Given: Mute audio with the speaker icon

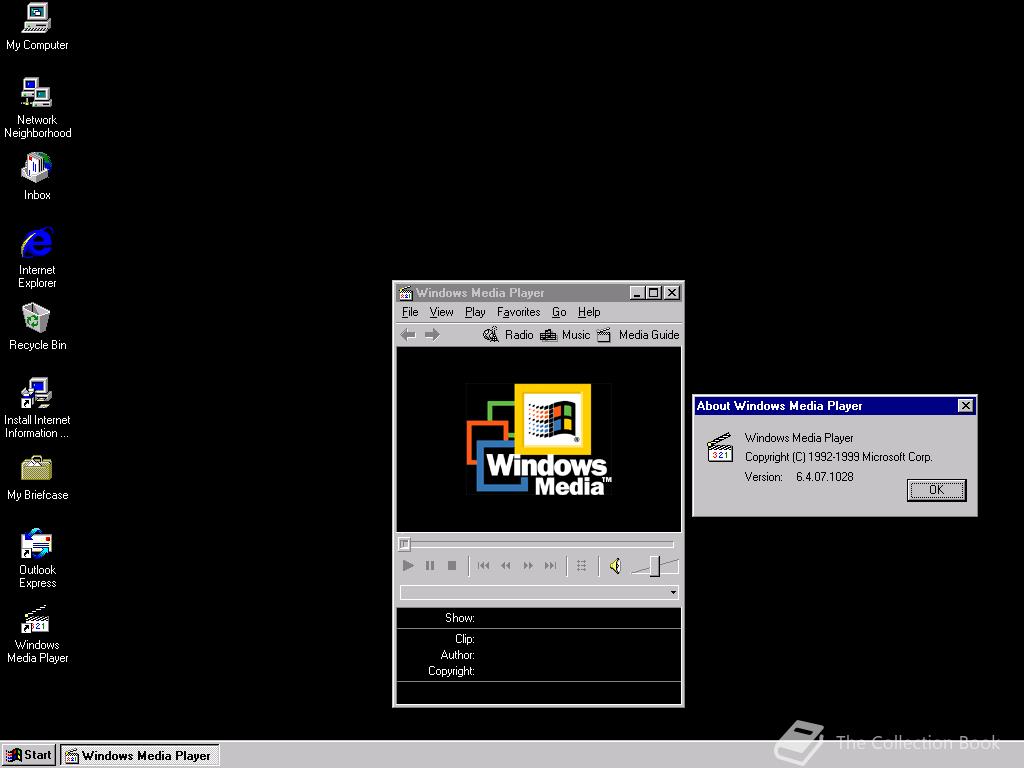Looking at the screenshot, I should coord(615,566).
